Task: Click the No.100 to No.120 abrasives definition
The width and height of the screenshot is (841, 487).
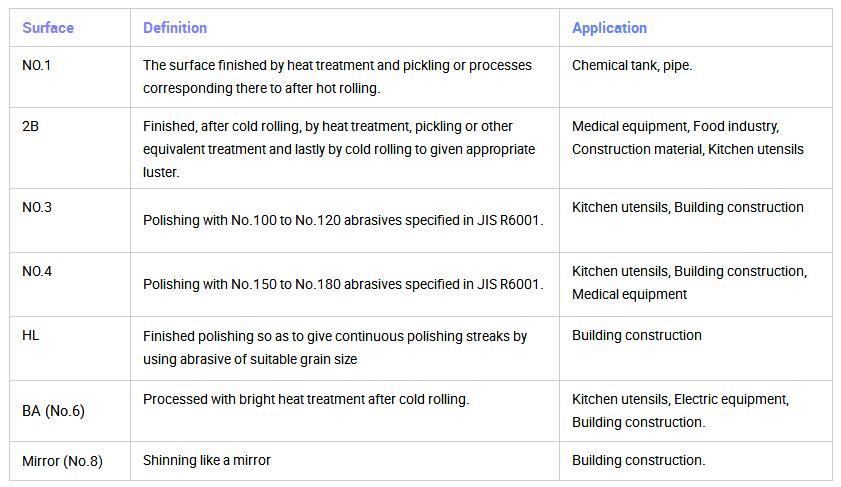Action: [x=345, y=220]
